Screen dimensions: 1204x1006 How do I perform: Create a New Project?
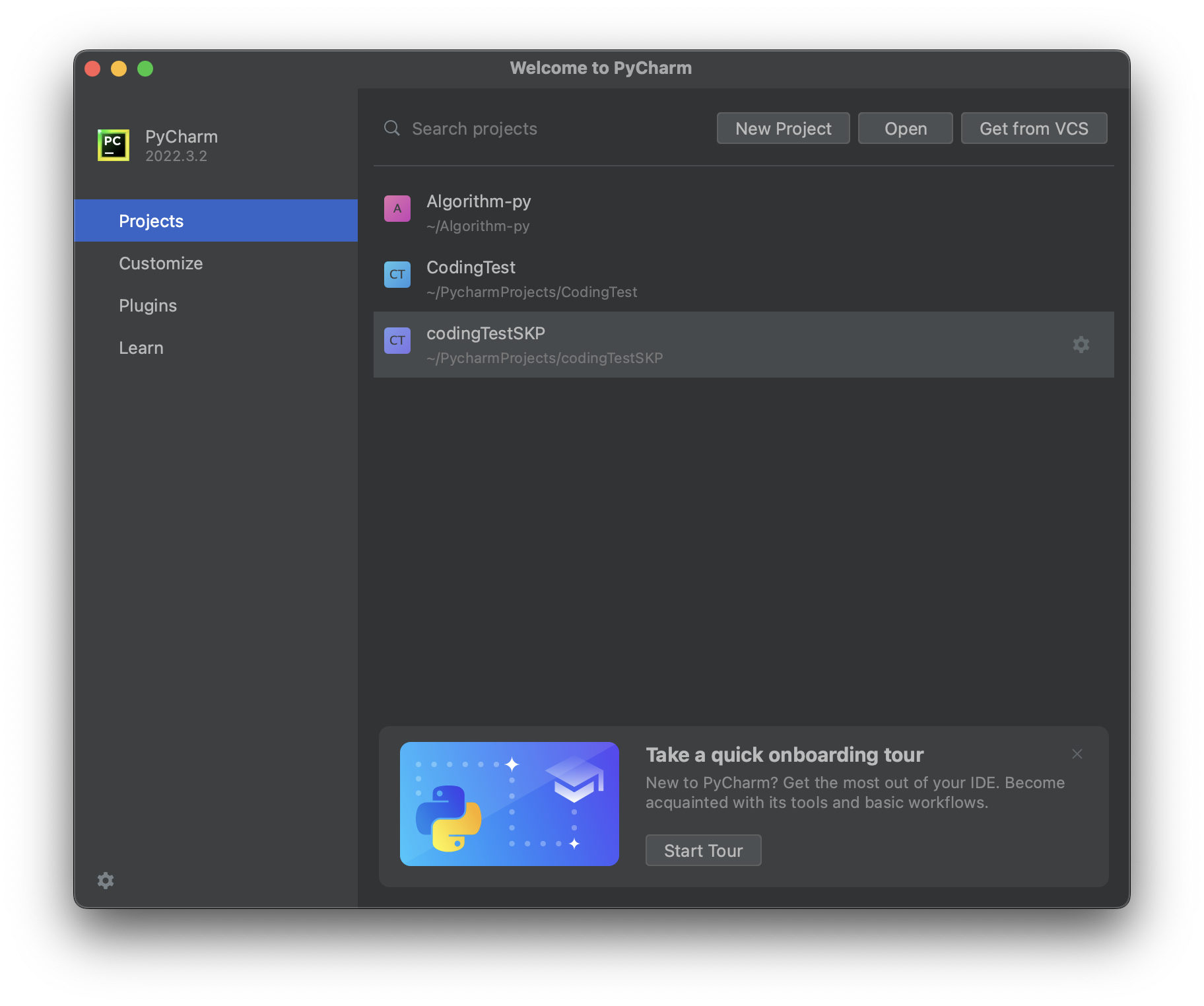[784, 128]
